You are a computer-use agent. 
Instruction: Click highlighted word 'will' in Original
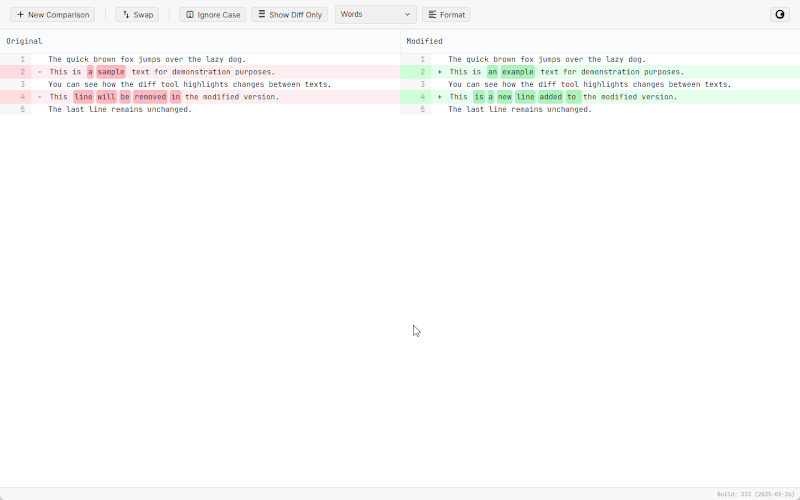pos(107,97)
